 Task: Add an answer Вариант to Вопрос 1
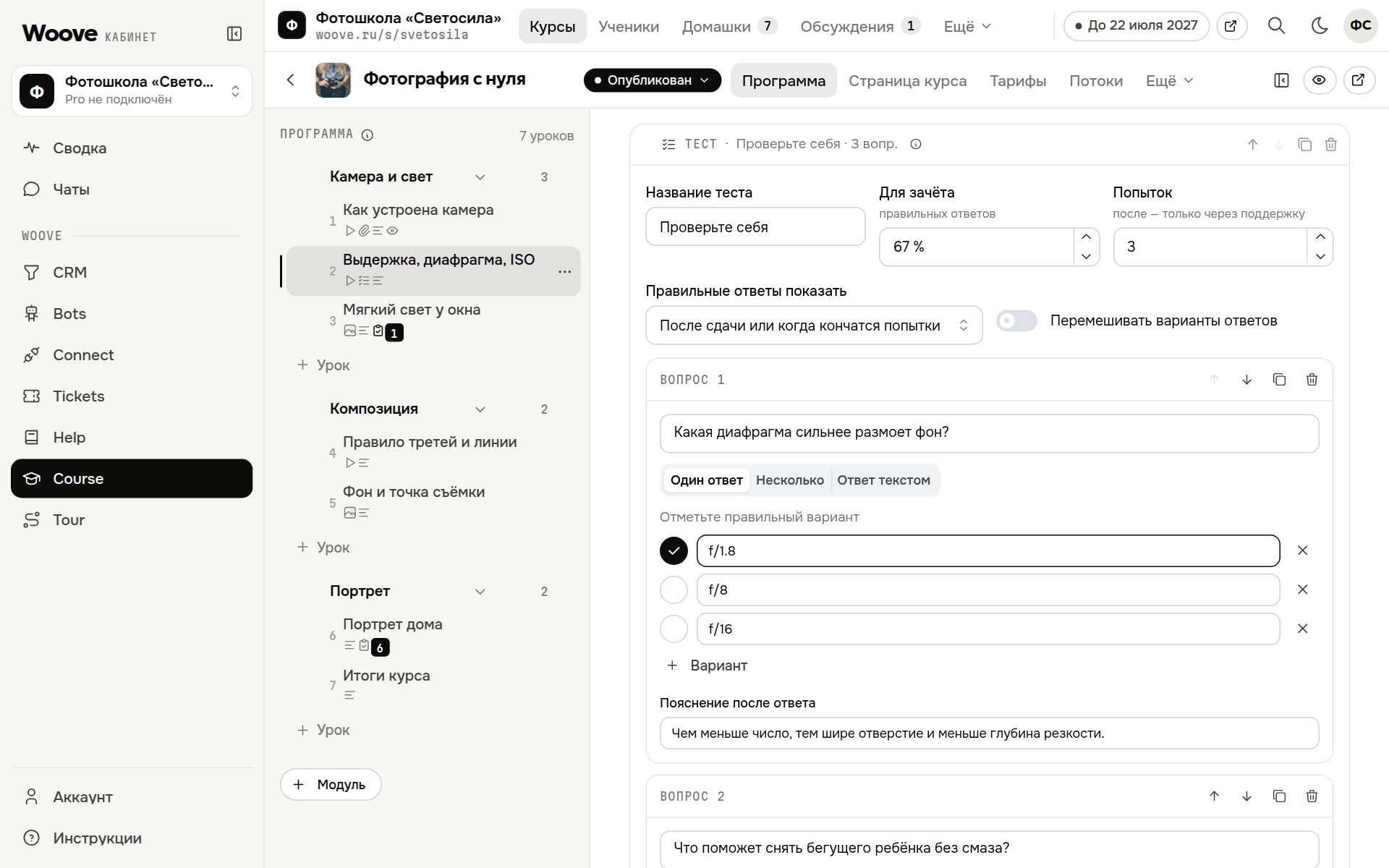point(707,665)
